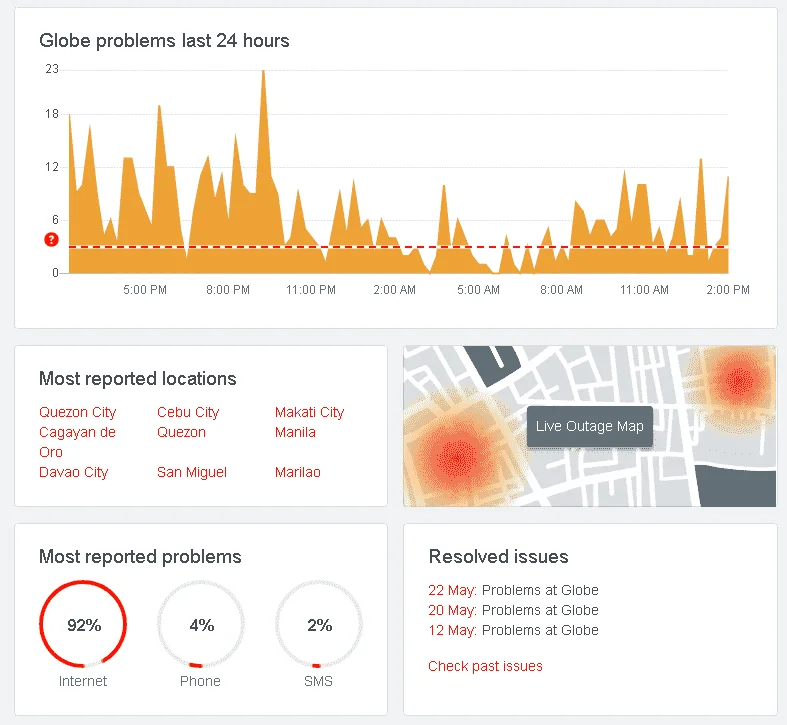Click the Phone label under 4% gauge
Screen dimensions: 787x725
coord(200,681)
